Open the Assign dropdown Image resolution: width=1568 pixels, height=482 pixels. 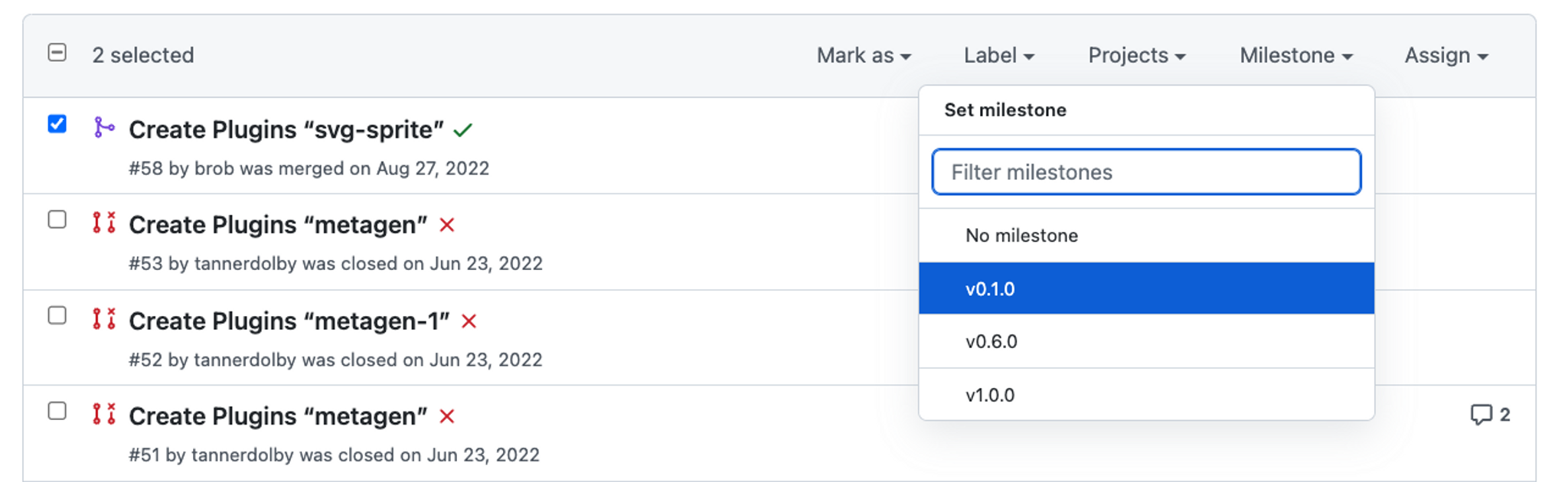pyautogui.click(x=1445, y=55)
